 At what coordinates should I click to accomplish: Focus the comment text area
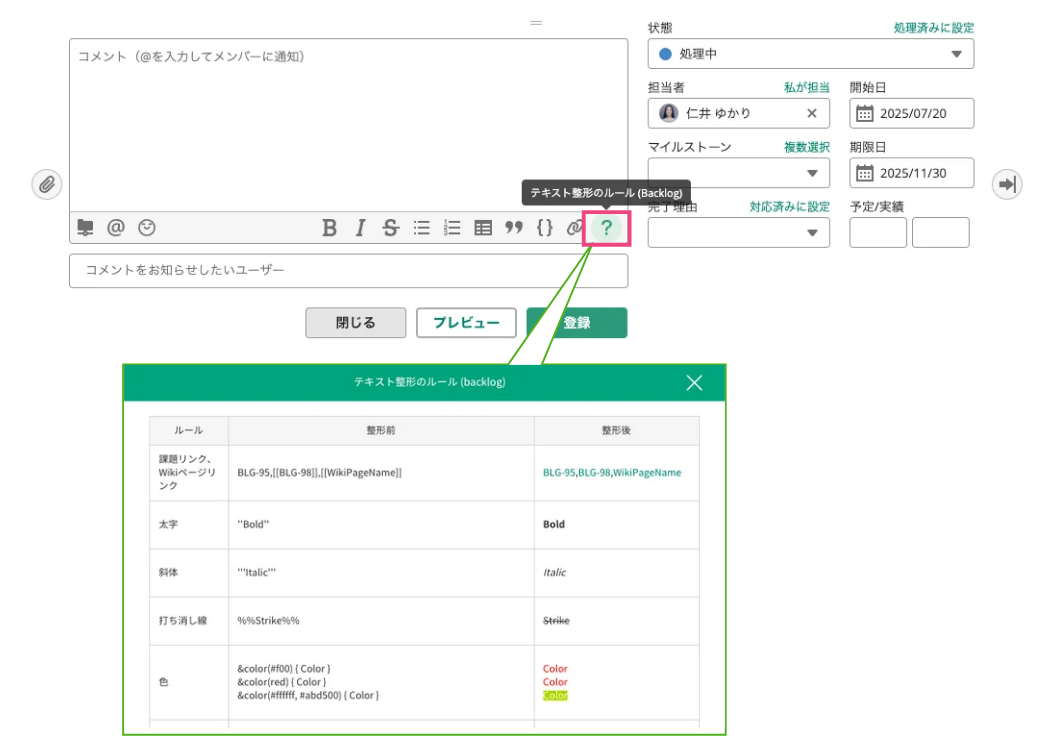[x=349, y=125]
